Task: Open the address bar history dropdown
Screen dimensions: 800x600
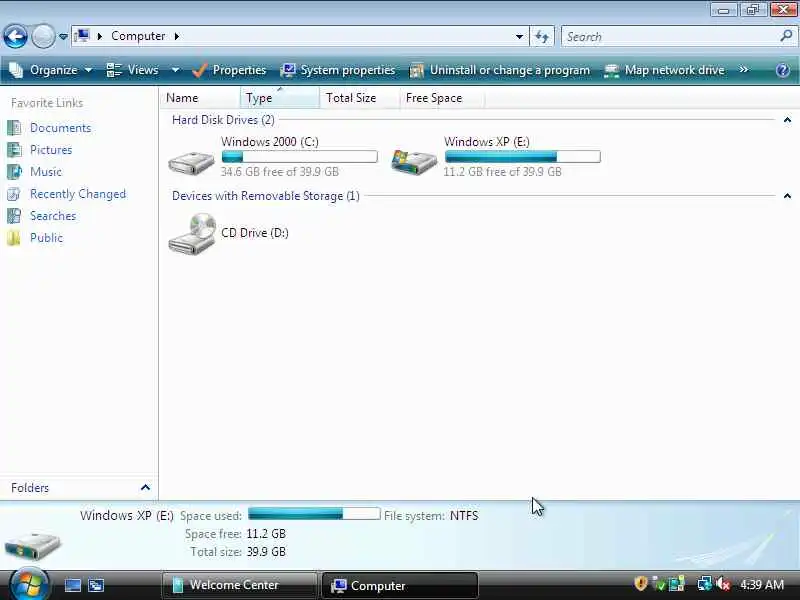Action: pos(519,36)
